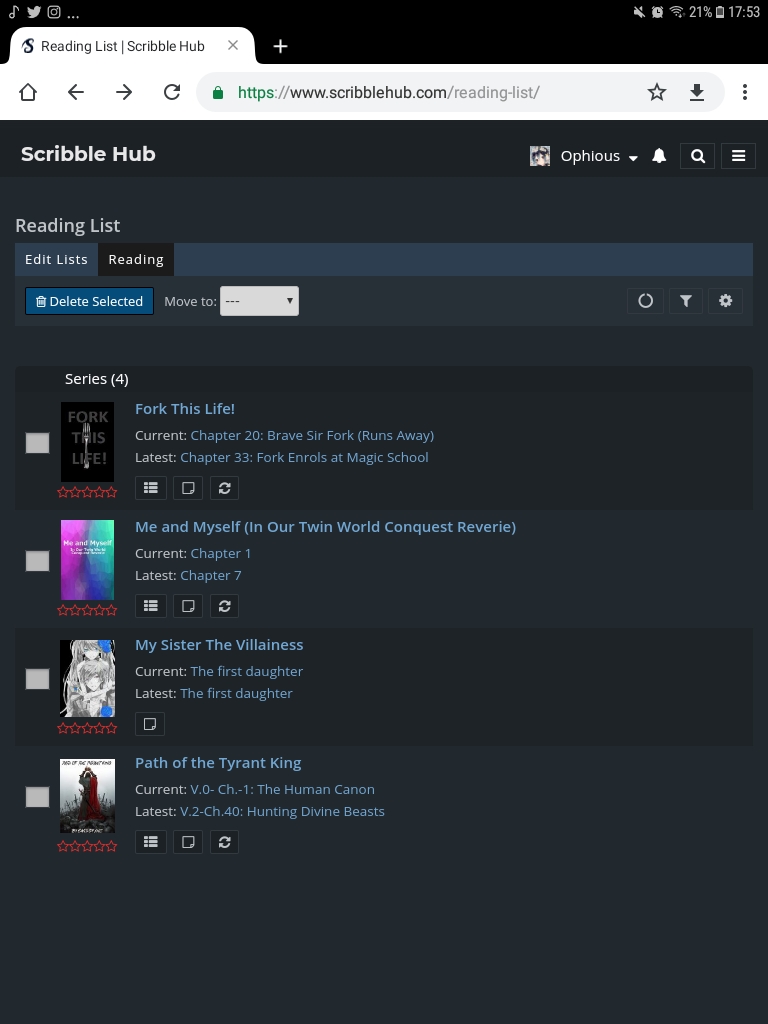The image size is (768, 1024).
Task: Click the browser download icon
Action: (697, 92)
